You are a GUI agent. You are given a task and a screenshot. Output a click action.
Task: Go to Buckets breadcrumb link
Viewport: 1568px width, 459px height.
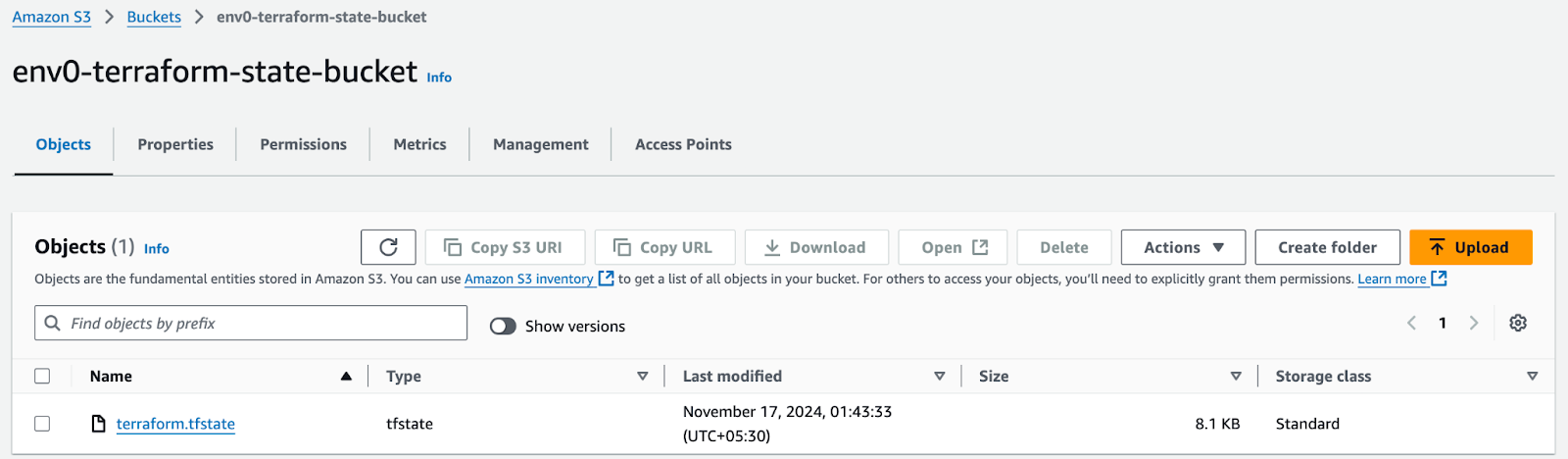pos(154,17)
